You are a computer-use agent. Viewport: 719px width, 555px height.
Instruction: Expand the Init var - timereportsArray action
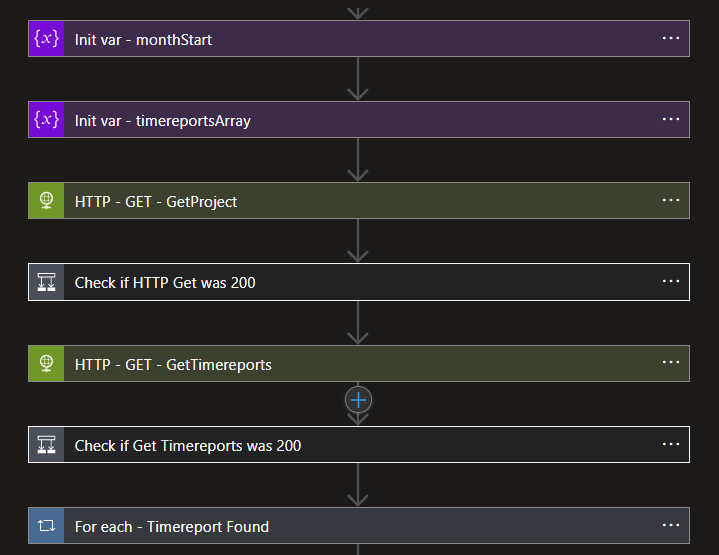point(162,120)
